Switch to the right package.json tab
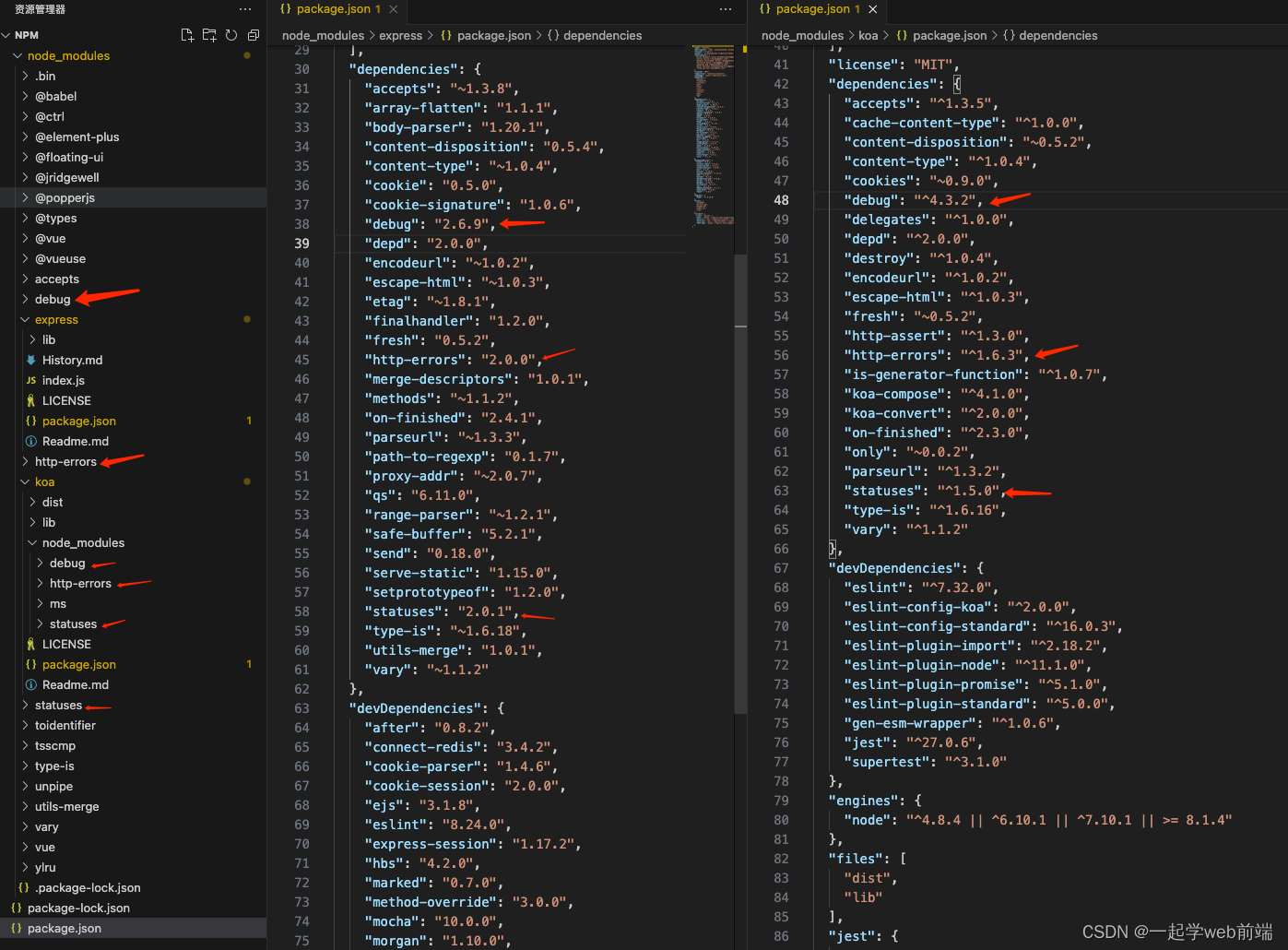1288x950 pixels. [812, 9]
